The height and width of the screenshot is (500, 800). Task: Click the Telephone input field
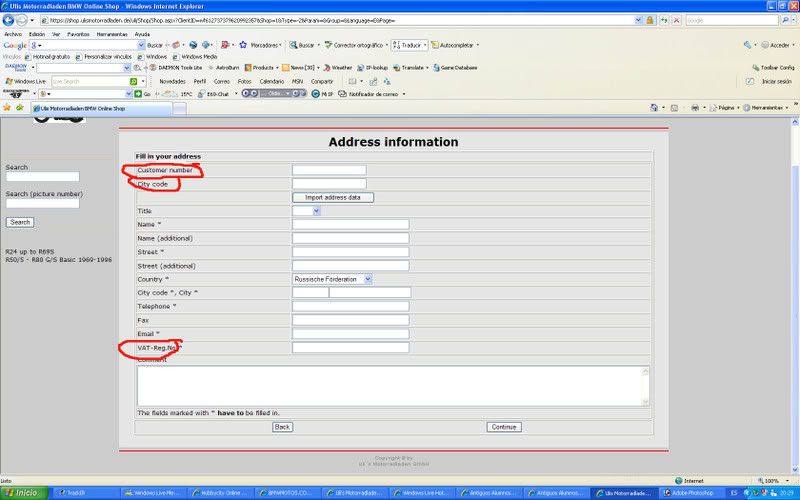click(x=351, y=306)
